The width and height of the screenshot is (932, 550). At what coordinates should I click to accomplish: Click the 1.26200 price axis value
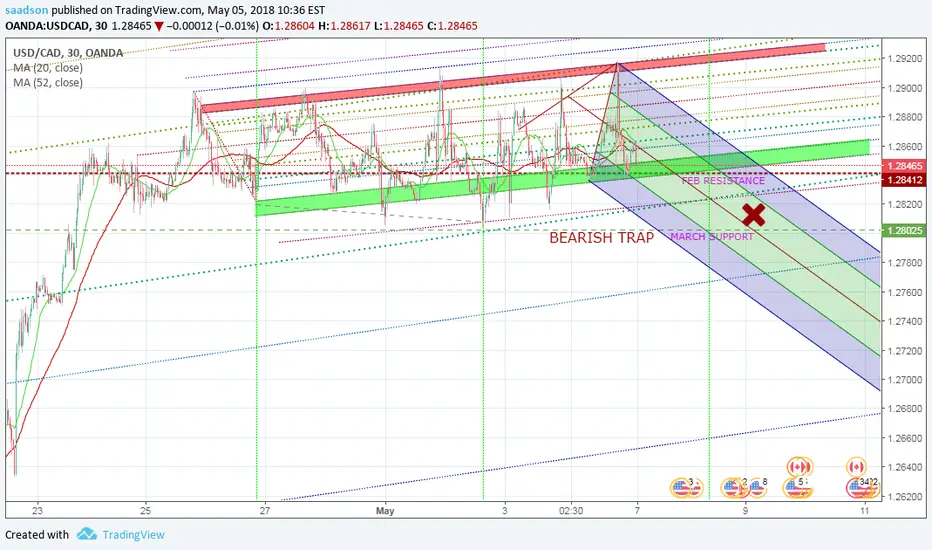pos(905,496)
